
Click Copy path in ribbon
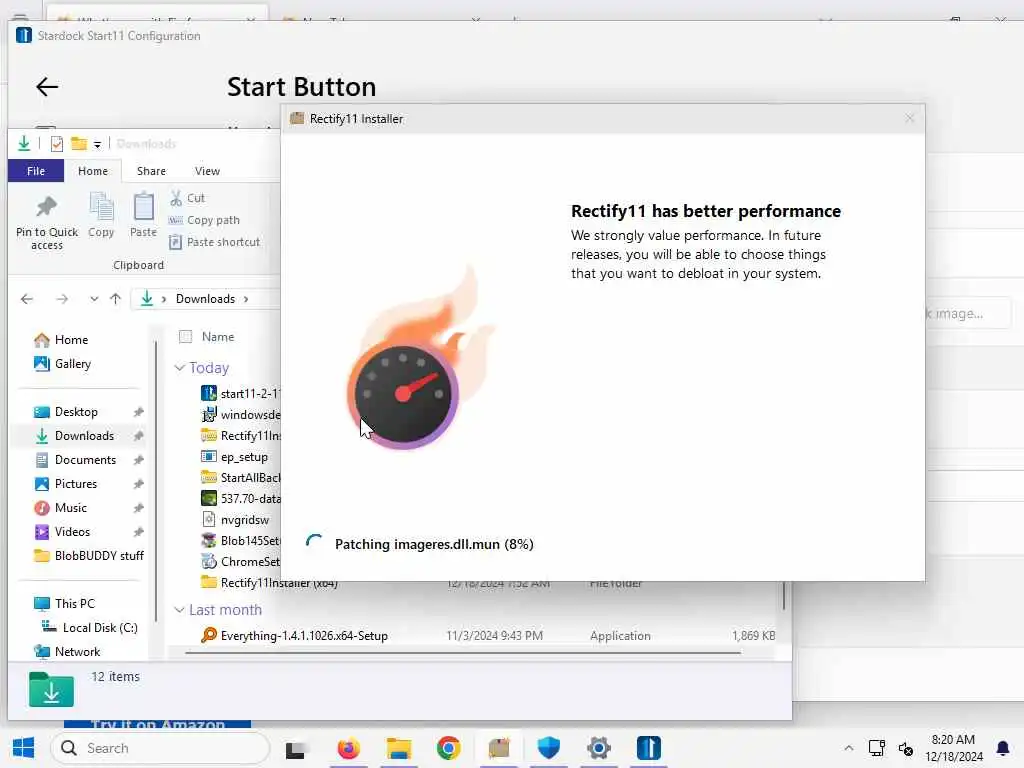pyautogui.click(x=204, y=220)
